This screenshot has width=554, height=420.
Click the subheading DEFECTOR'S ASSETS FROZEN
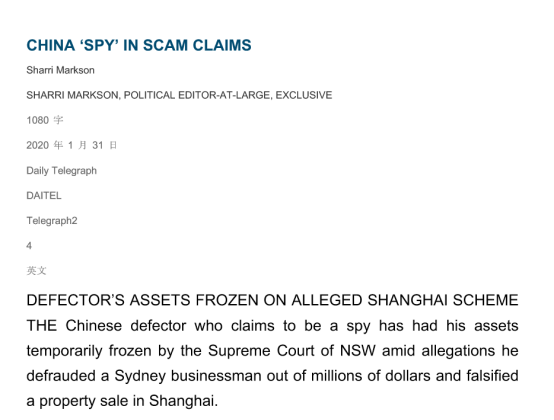click(x=143, y=300)
